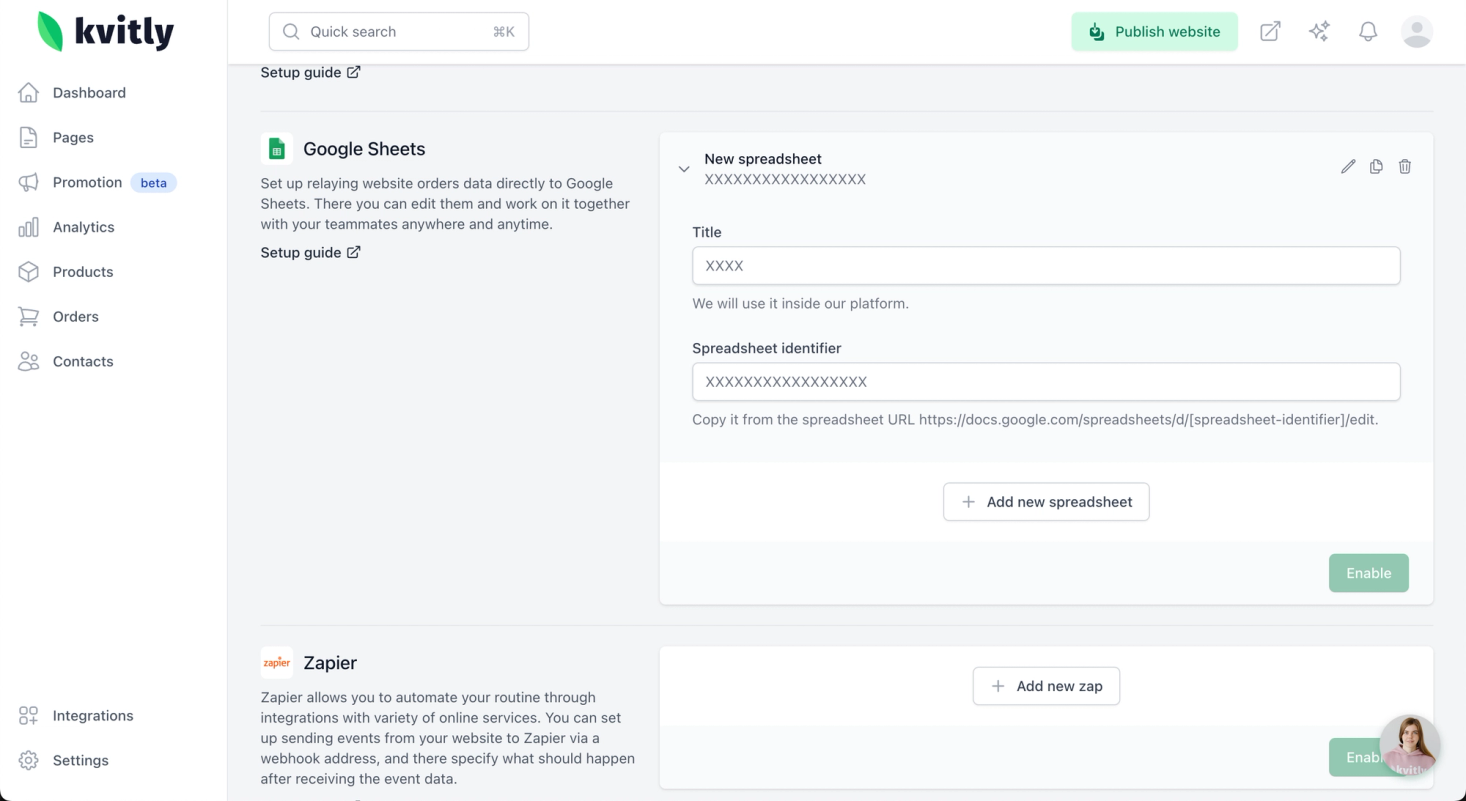Open the user profile avatar
The width and height of the screenshot is (1466, 801).
coord(1417,32)
